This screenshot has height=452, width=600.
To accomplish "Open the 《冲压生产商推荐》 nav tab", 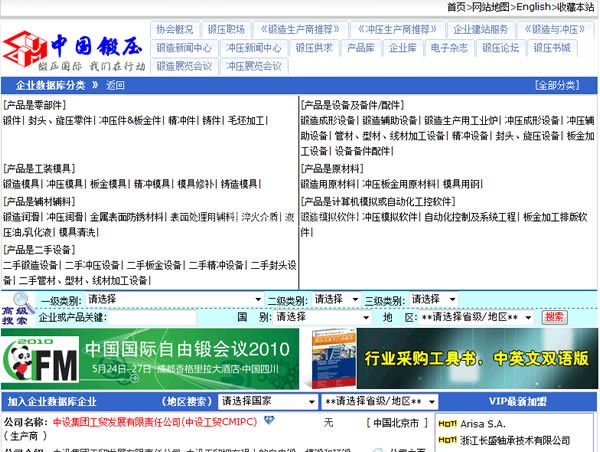I will click(397, 29).
